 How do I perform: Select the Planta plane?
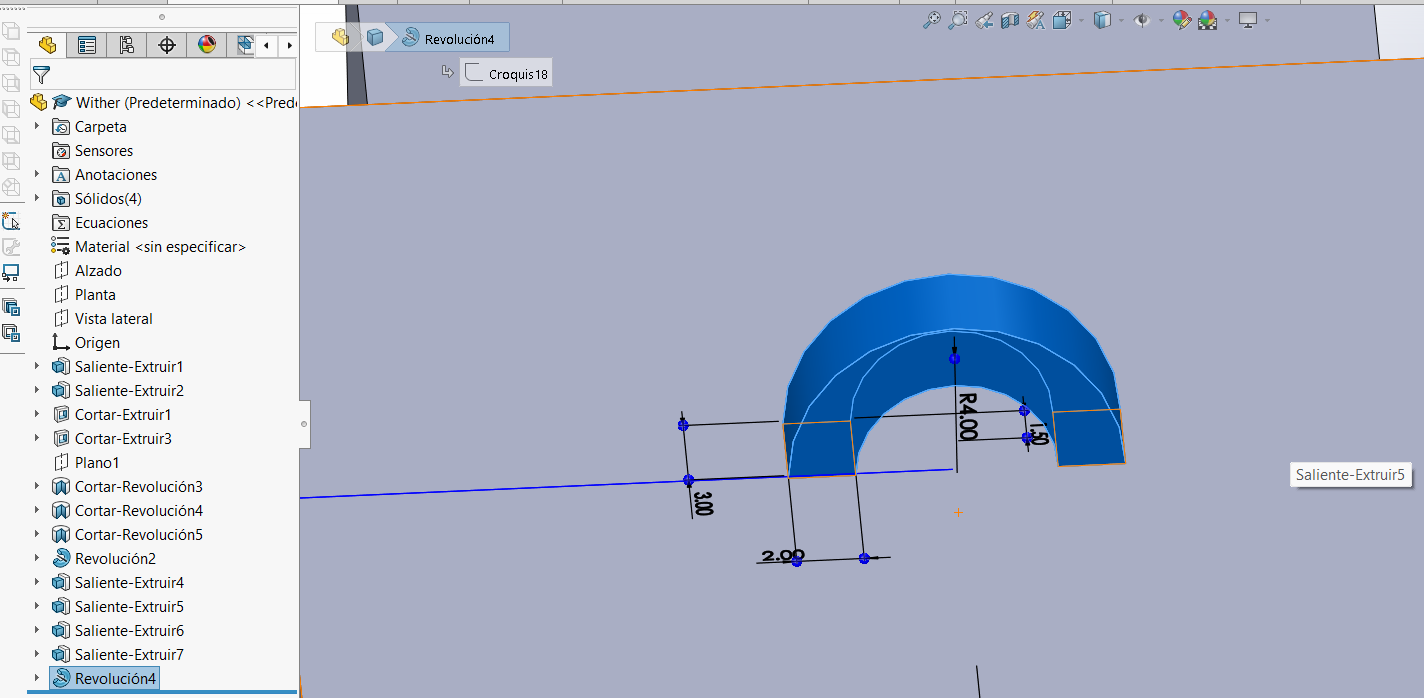(x=95, y=295)
